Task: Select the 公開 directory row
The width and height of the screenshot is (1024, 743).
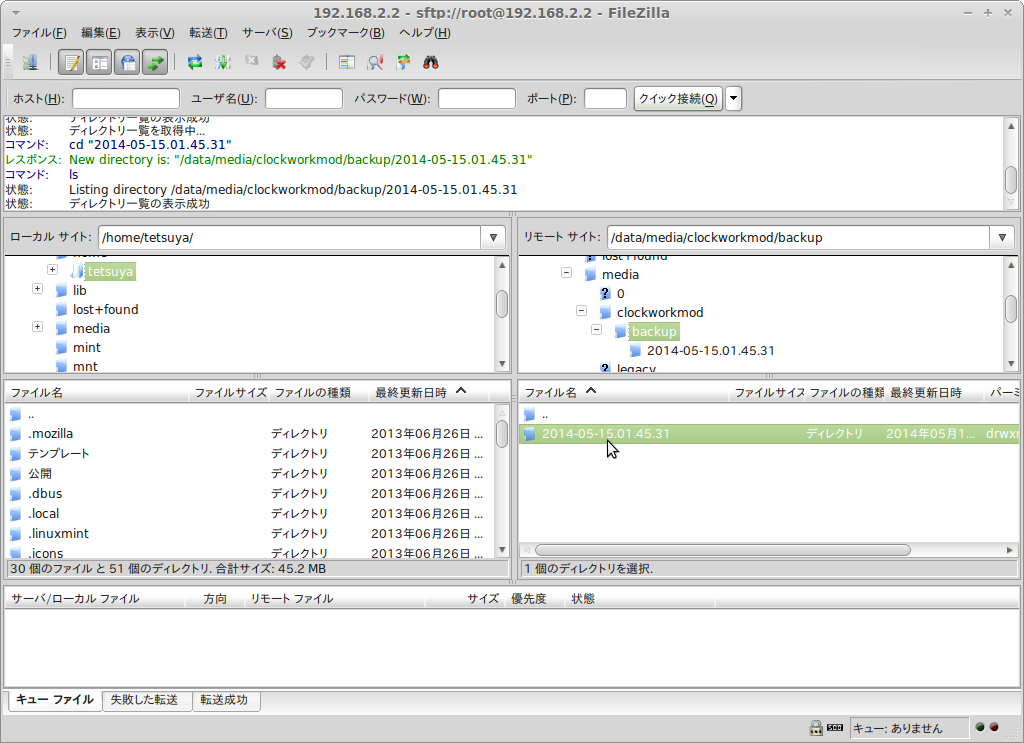Action: [247, 473]
